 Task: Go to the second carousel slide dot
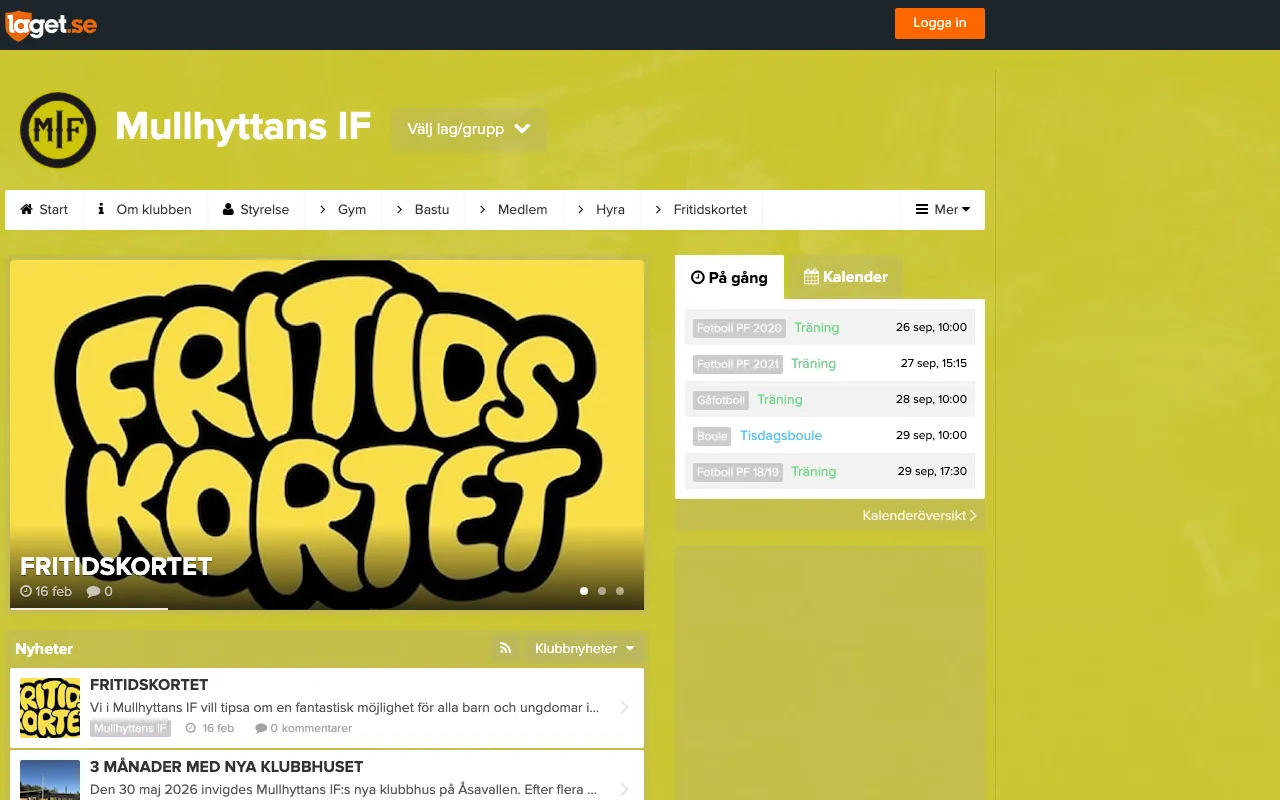[602, 591]
